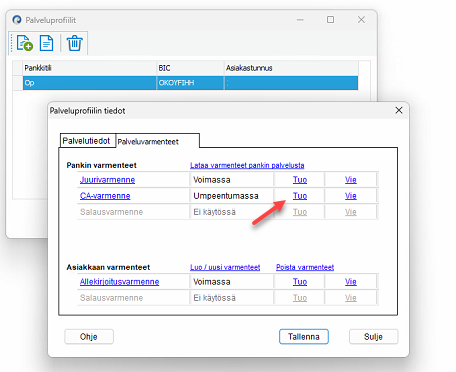Click the Poista varmenteet link

tap(305, 267)
